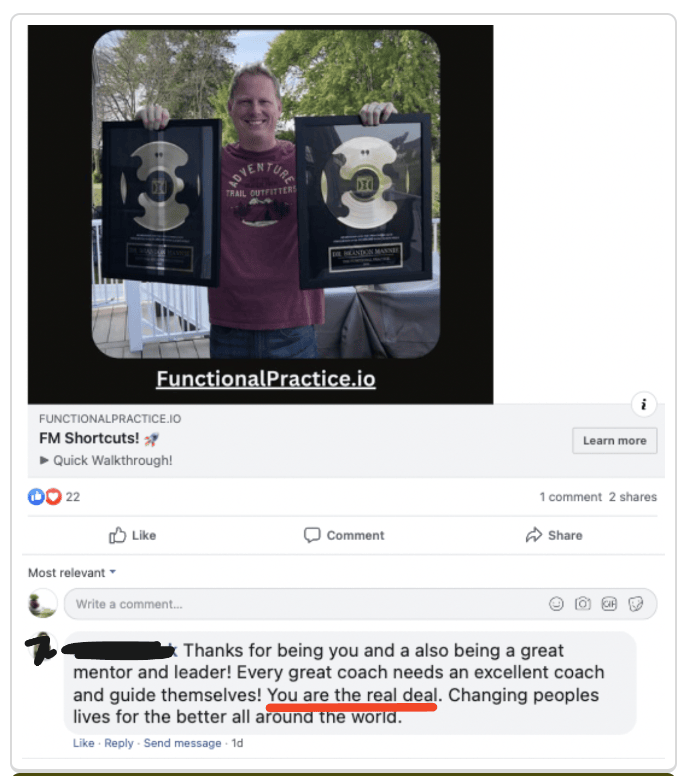Screen dimensions: 698x776
Task: Click your profile avatar beside the comment box
Action: [43, 603]
